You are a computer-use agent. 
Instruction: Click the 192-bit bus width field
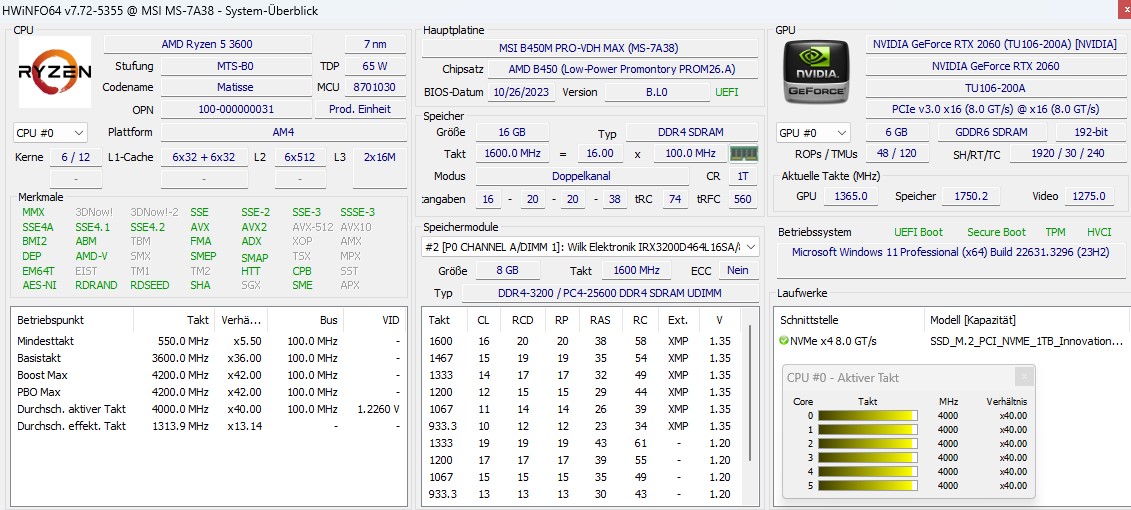[x=1091, y=133]
